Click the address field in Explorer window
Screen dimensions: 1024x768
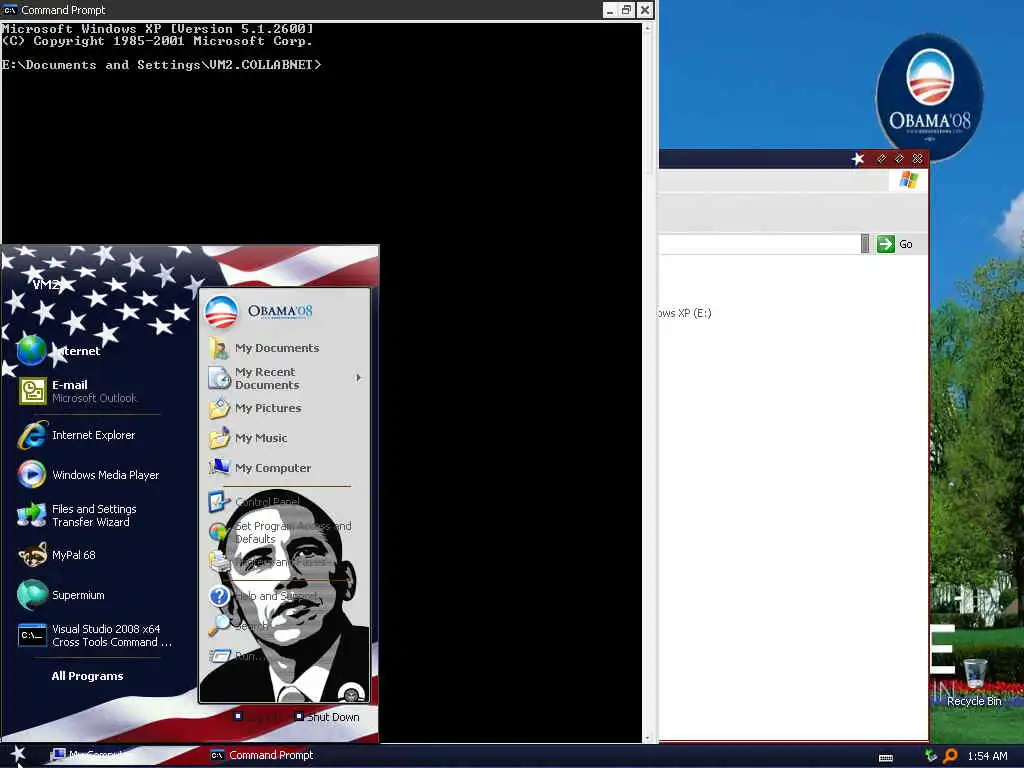pyautogui.click(x=759, y=244)
